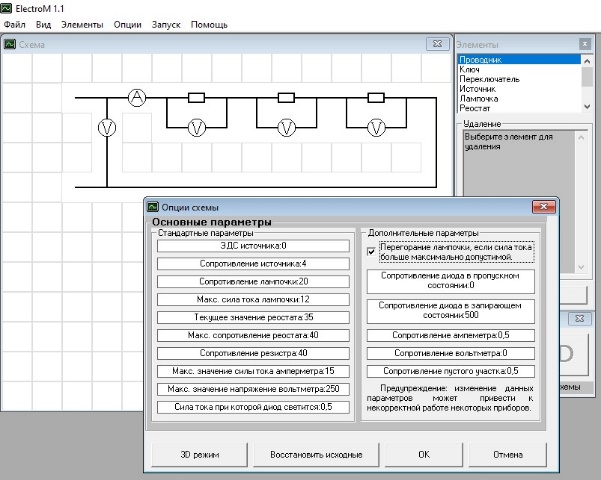Click the voltmeter under the rightmost resistor
The image size is (601, 480).
tap(376, 127)
